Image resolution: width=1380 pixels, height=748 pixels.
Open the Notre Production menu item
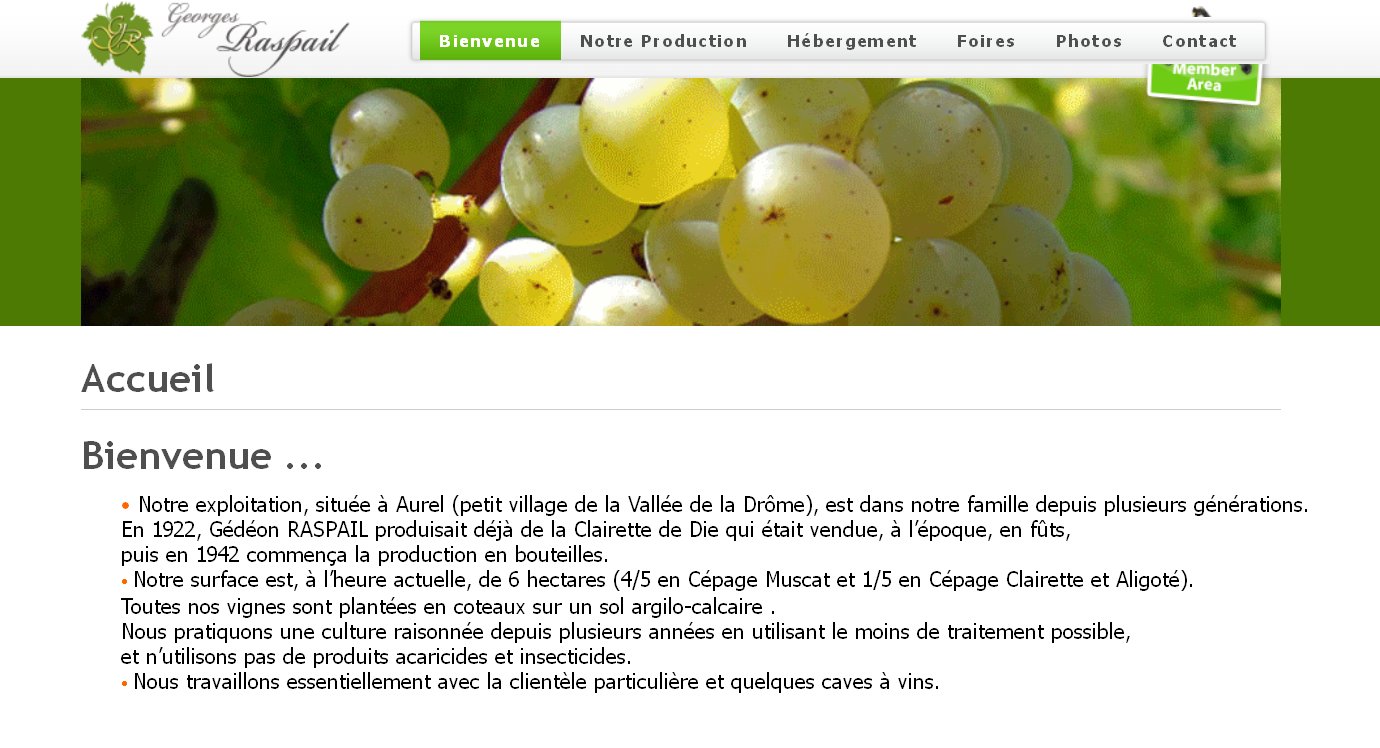tap(664, 41)
